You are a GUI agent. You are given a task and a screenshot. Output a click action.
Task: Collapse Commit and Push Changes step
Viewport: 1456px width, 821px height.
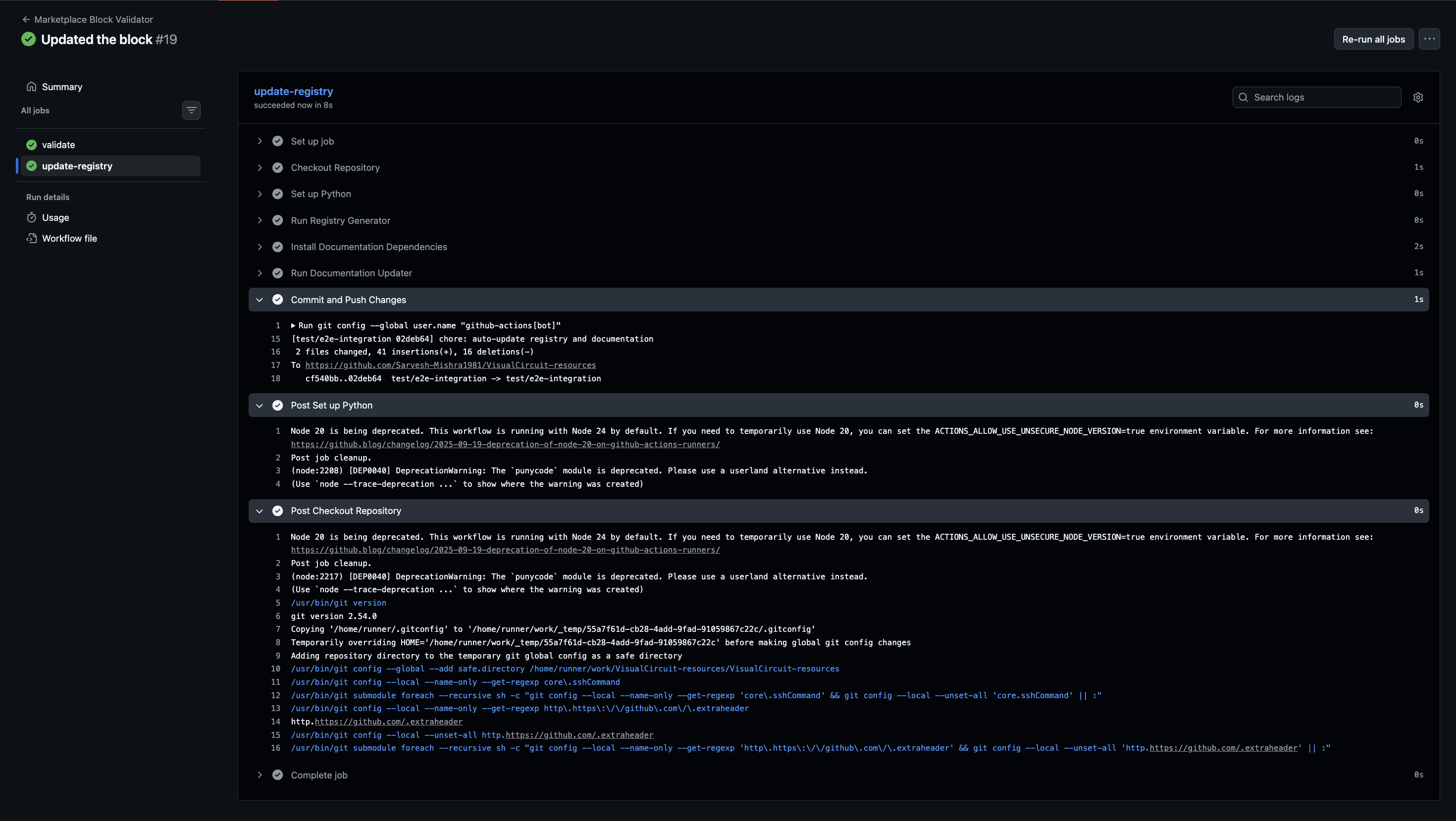coord(839,300)
